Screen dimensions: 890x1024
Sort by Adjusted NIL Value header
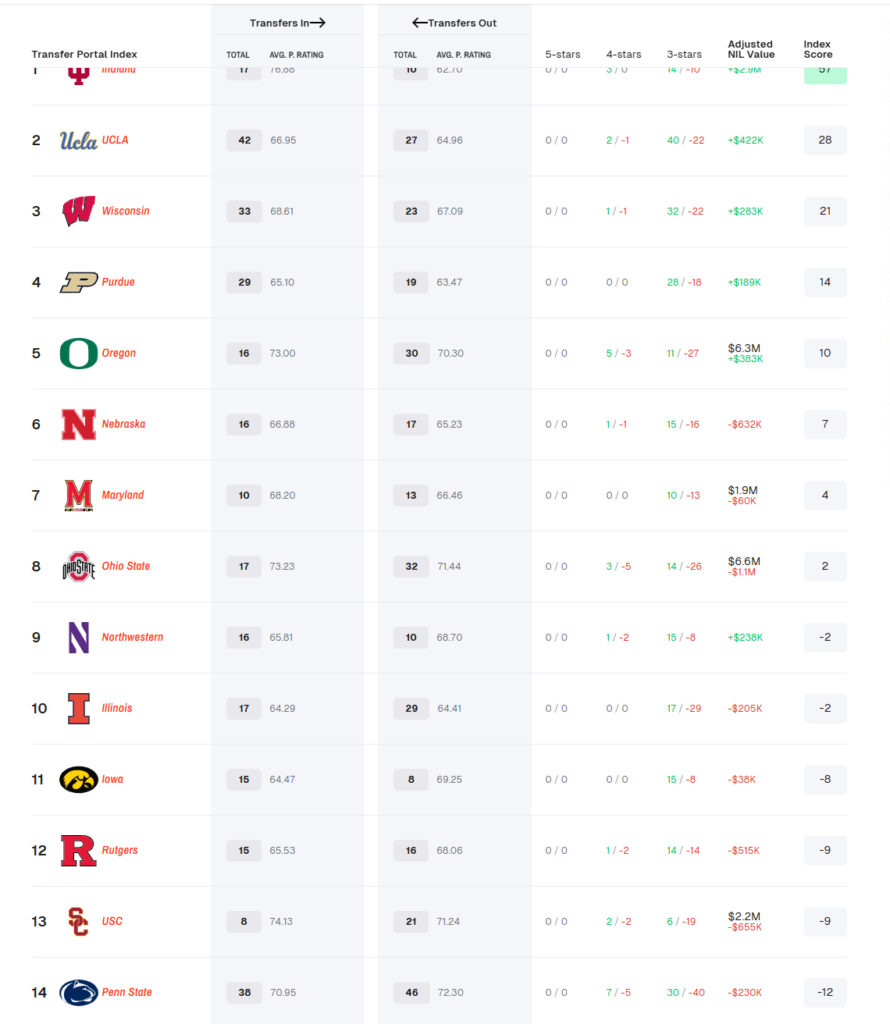(751, 49)
